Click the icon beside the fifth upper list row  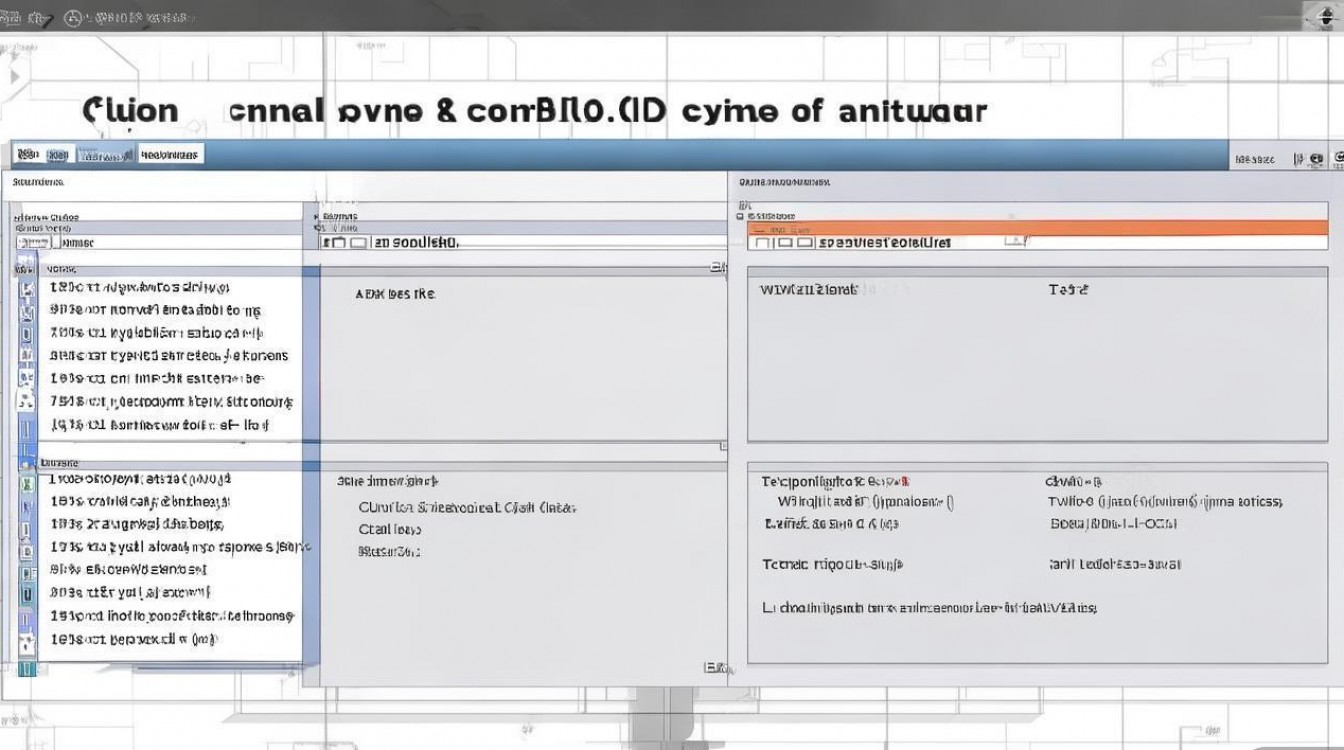click(27, 379)
